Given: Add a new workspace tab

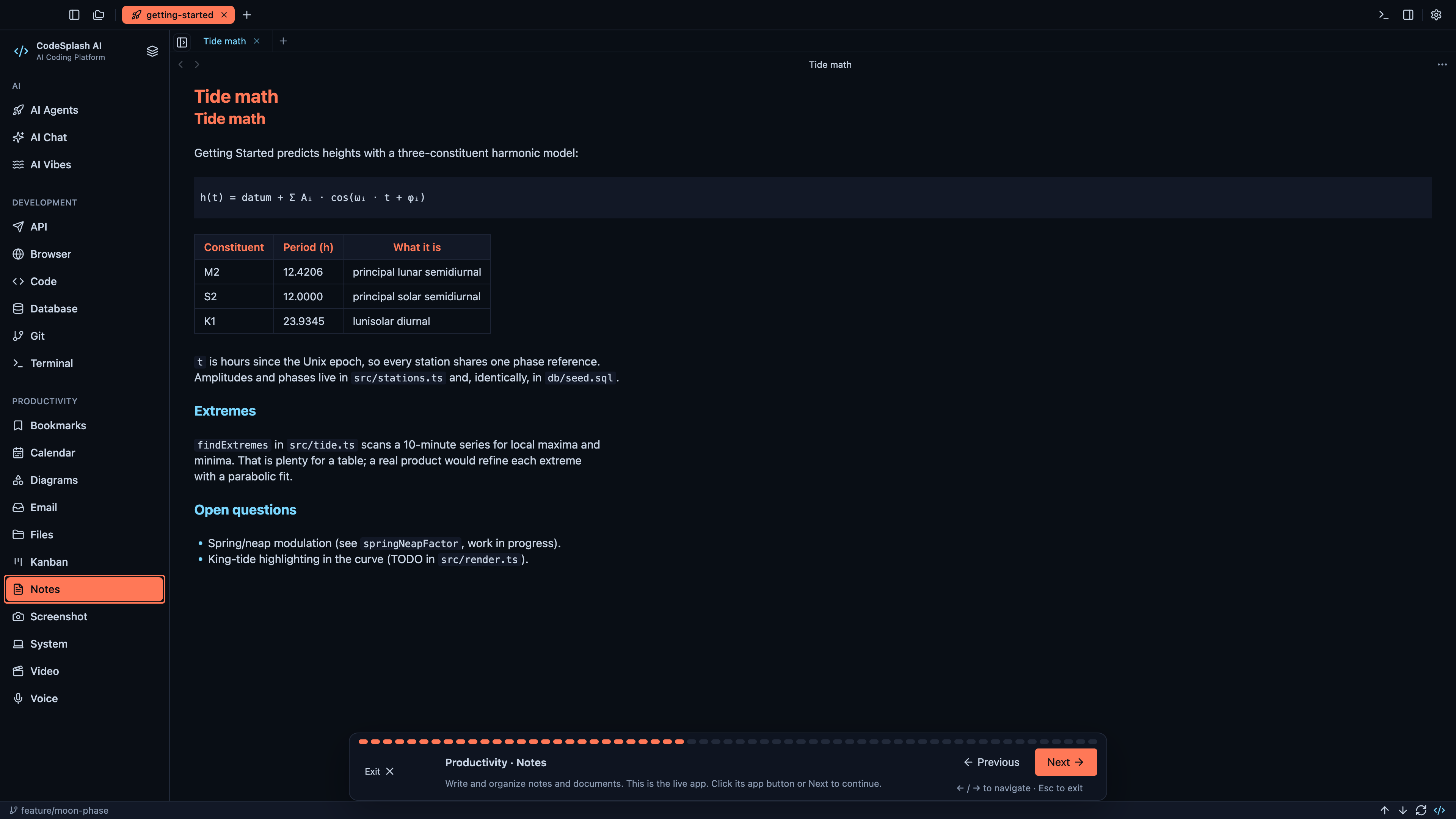Looking at the screenshot, I should click(x=247, y=15).
